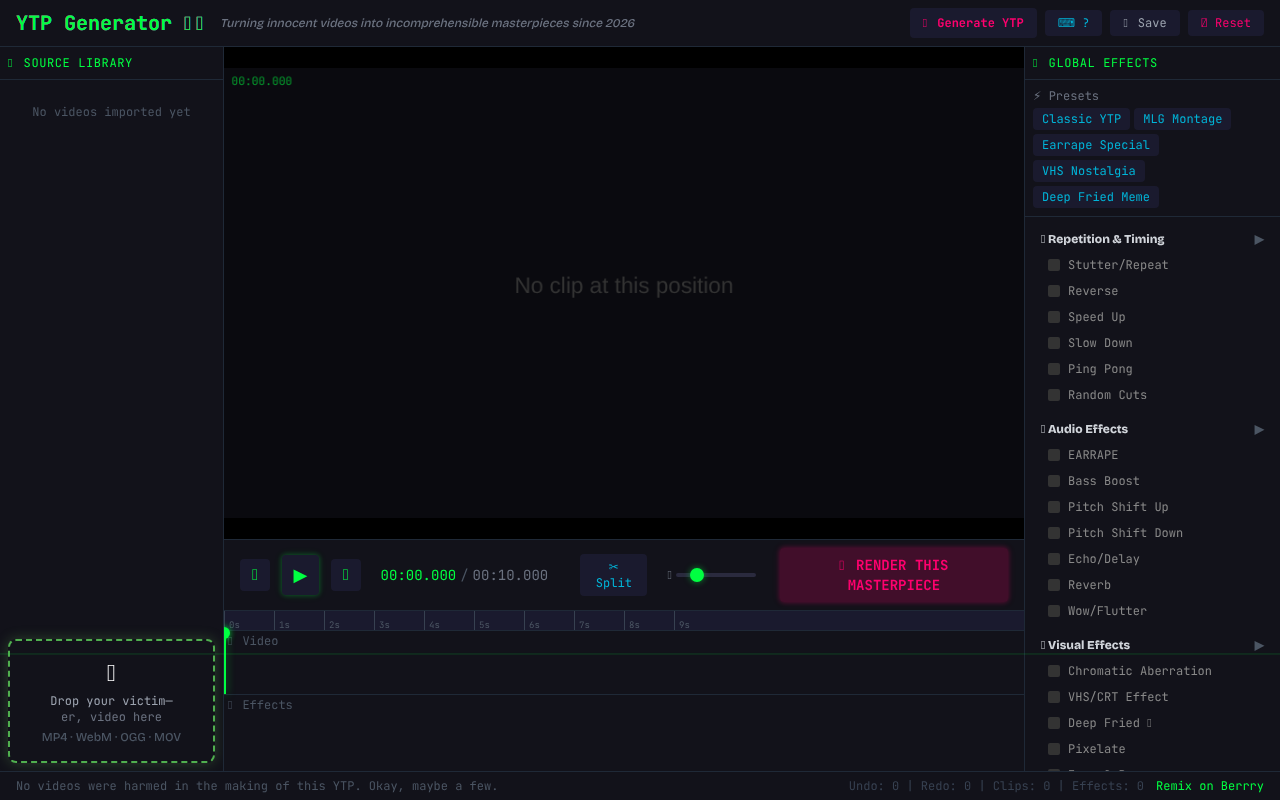Collapse the Repetition & Timing section arrow
The image size is (1280, 800).
click(1259, 239)
